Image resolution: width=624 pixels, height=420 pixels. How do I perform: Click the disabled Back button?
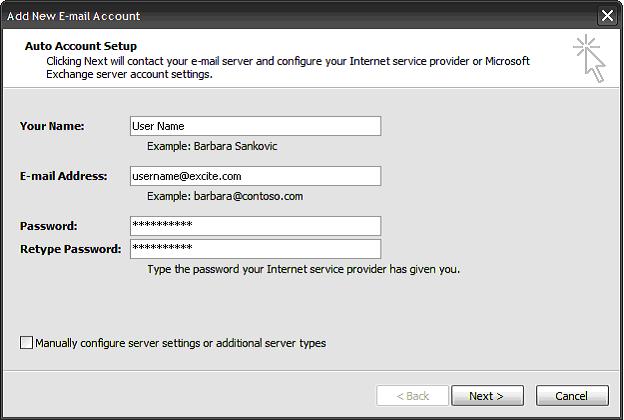(x=412, y=396)
